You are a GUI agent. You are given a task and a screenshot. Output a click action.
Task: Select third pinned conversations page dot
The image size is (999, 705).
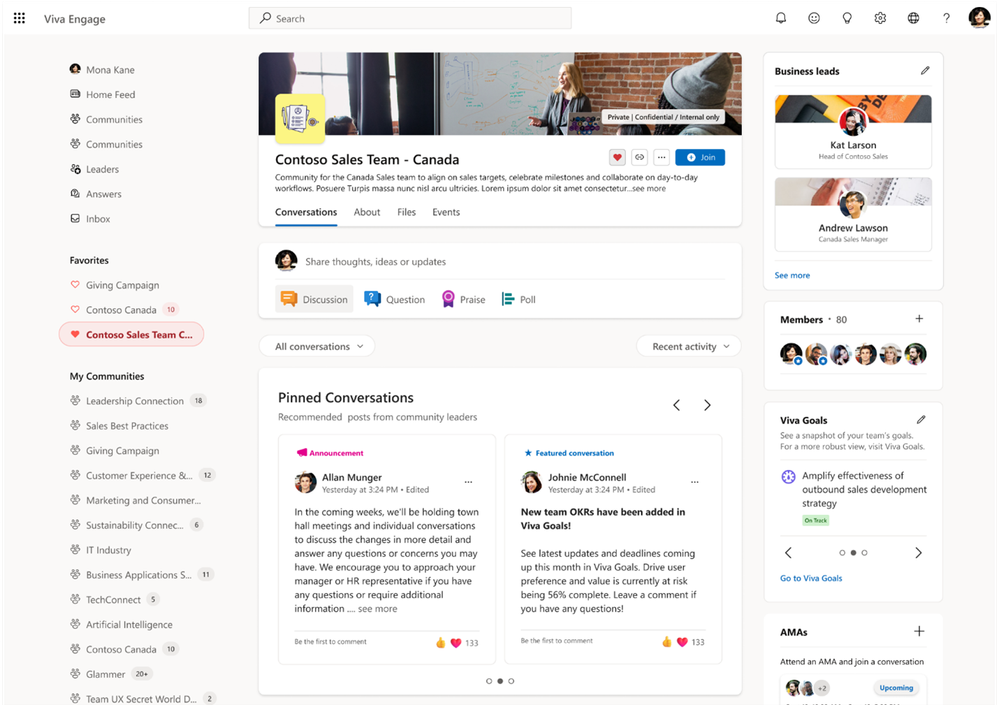click(x=511, y=681)
